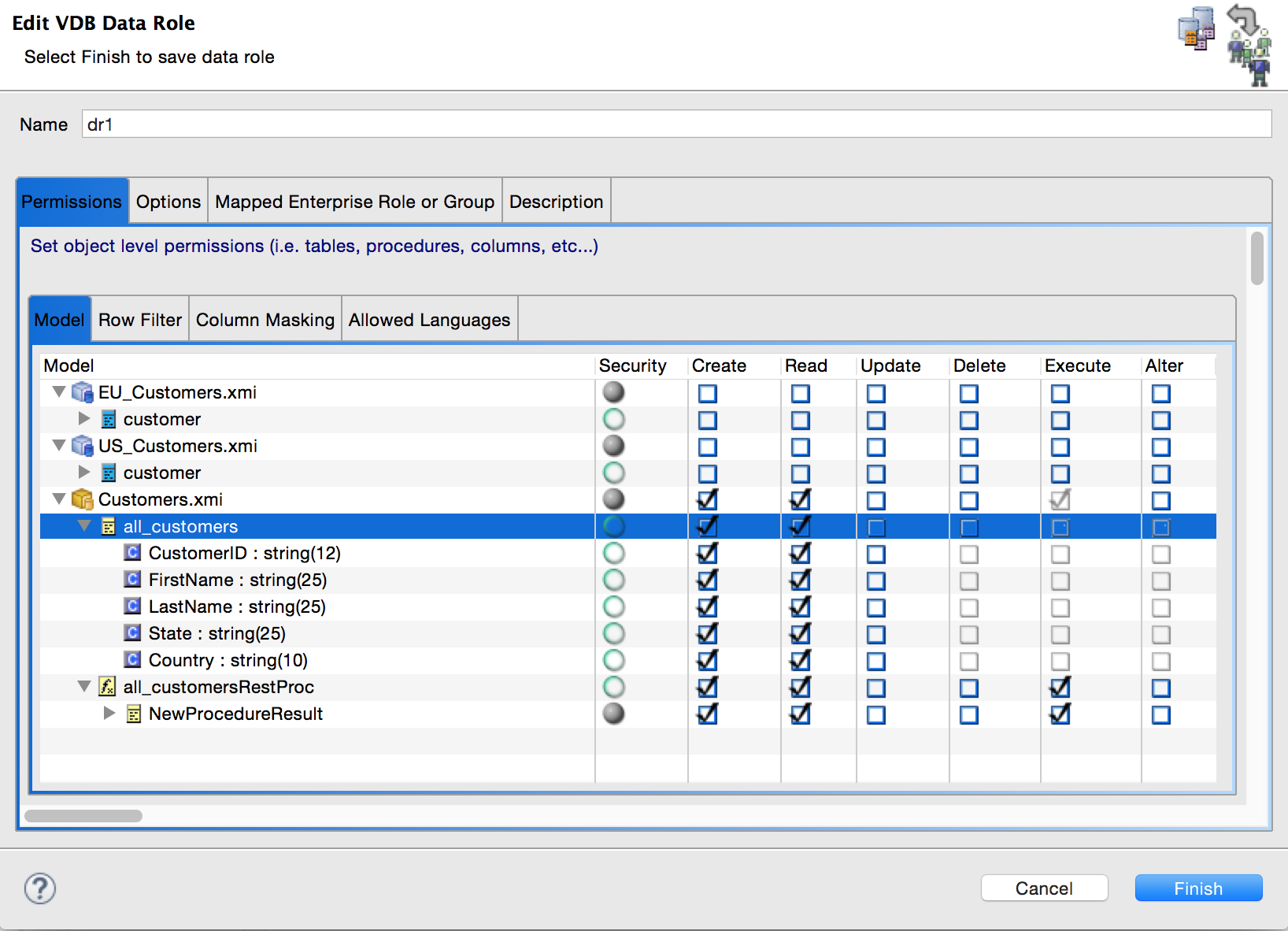
Task: Click the result set icon beside NewProcedureResult
Action: coord(131,714)
